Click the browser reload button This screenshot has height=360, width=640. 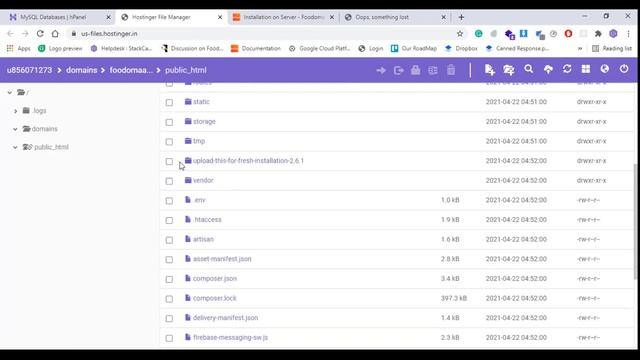(x=40, y=33)
